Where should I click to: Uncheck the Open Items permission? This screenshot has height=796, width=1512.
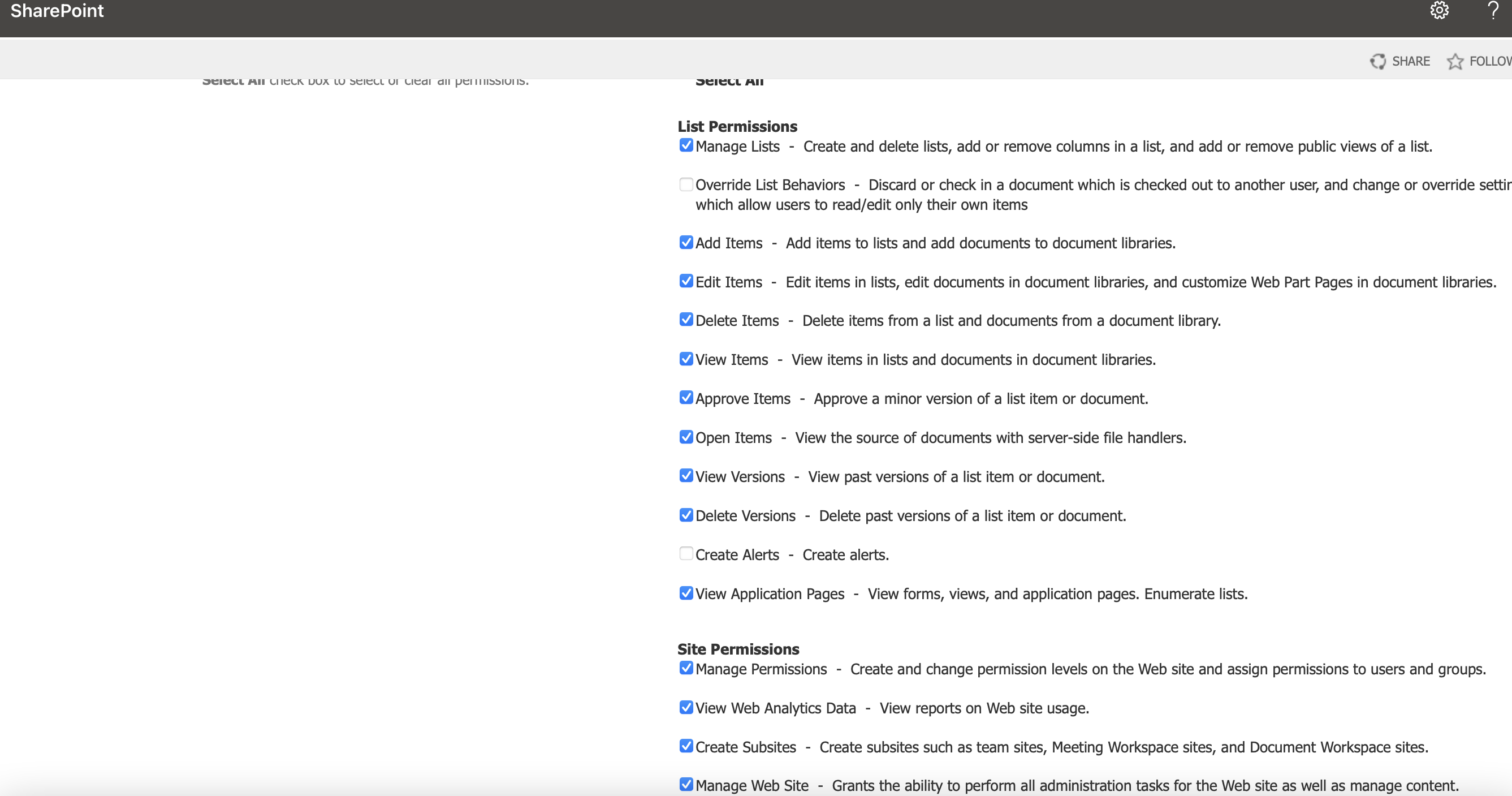(x=686, y=437)
